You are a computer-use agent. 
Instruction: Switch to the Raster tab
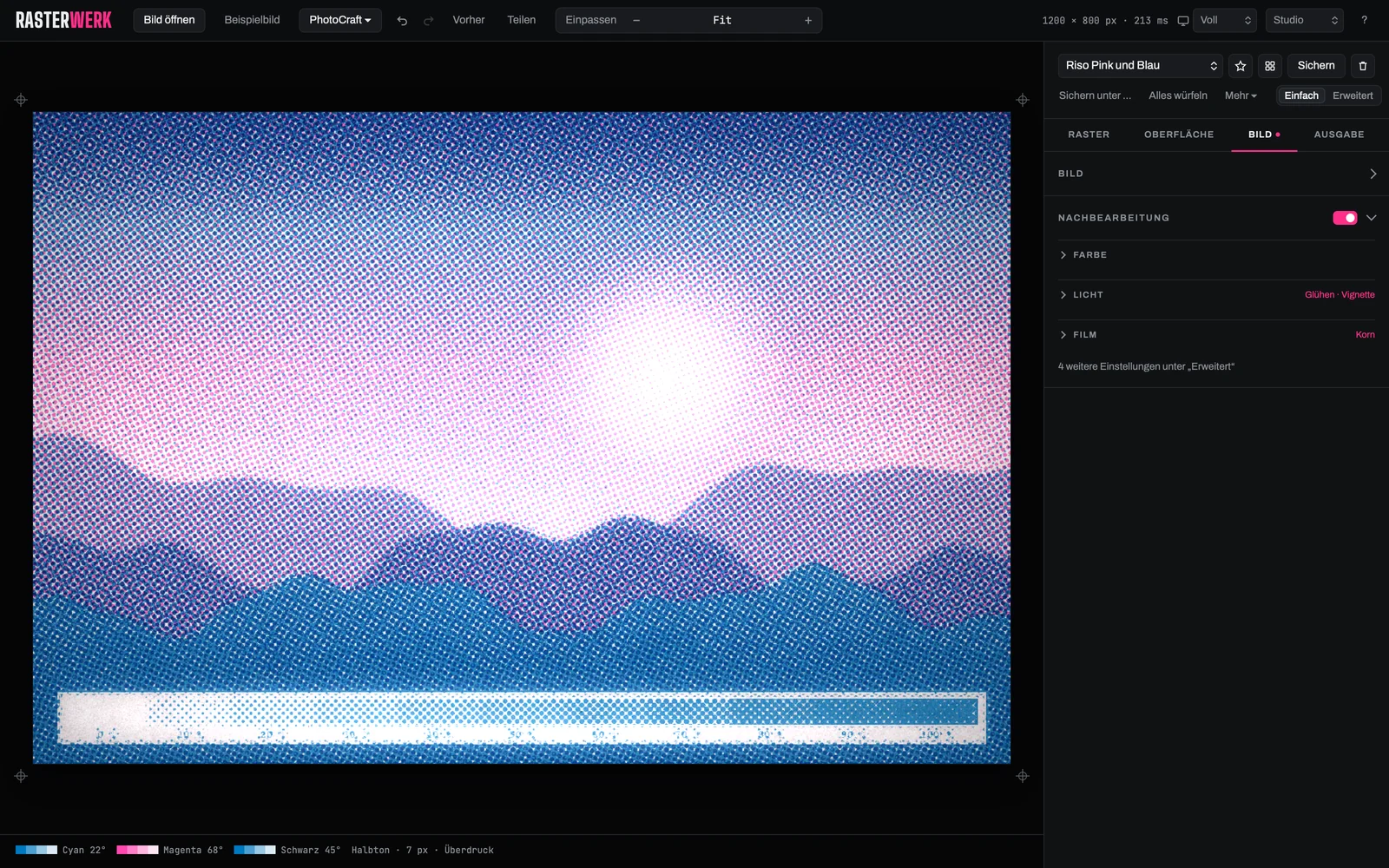[x=1089, y=135]
